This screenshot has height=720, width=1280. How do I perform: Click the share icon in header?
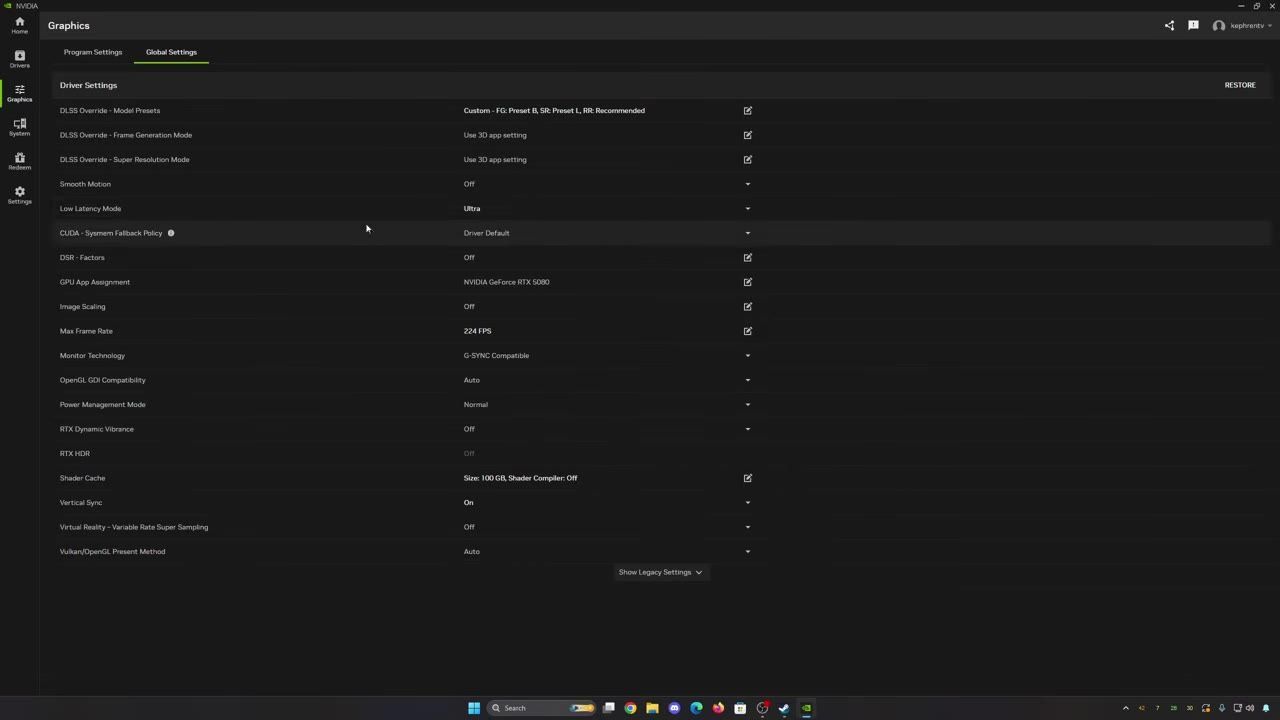click(1169, 25)
